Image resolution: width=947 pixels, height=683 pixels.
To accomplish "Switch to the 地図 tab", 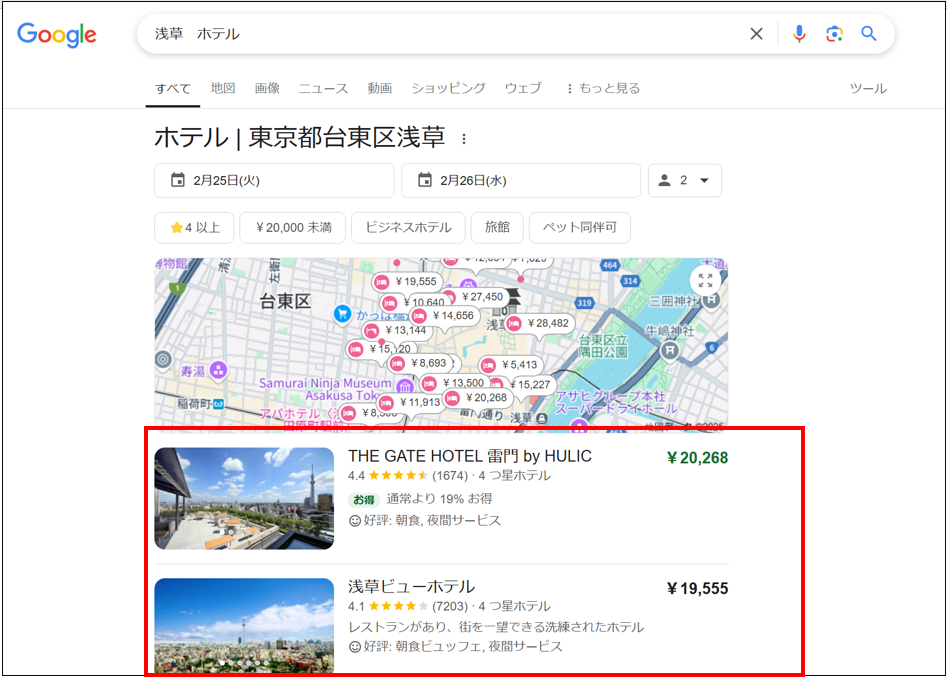I will [x=223, y=88].
